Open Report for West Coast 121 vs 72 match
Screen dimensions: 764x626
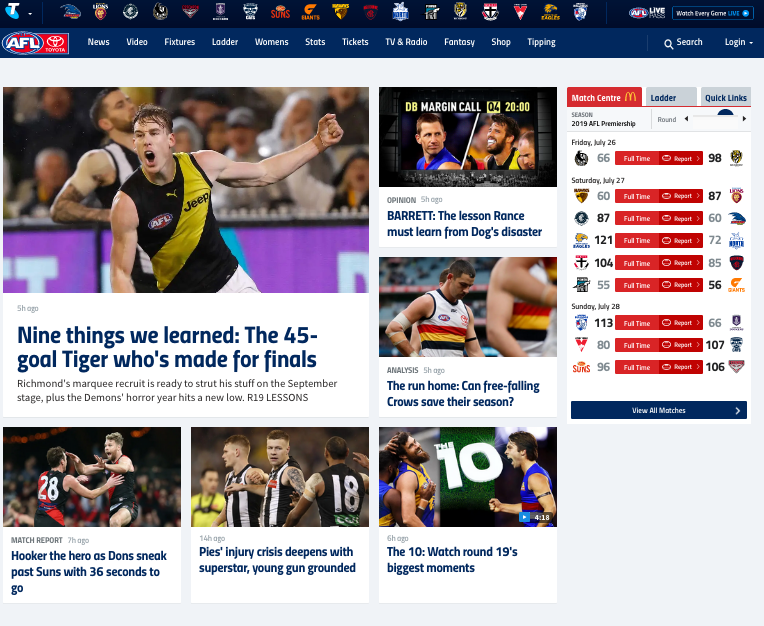coord(681,241)
